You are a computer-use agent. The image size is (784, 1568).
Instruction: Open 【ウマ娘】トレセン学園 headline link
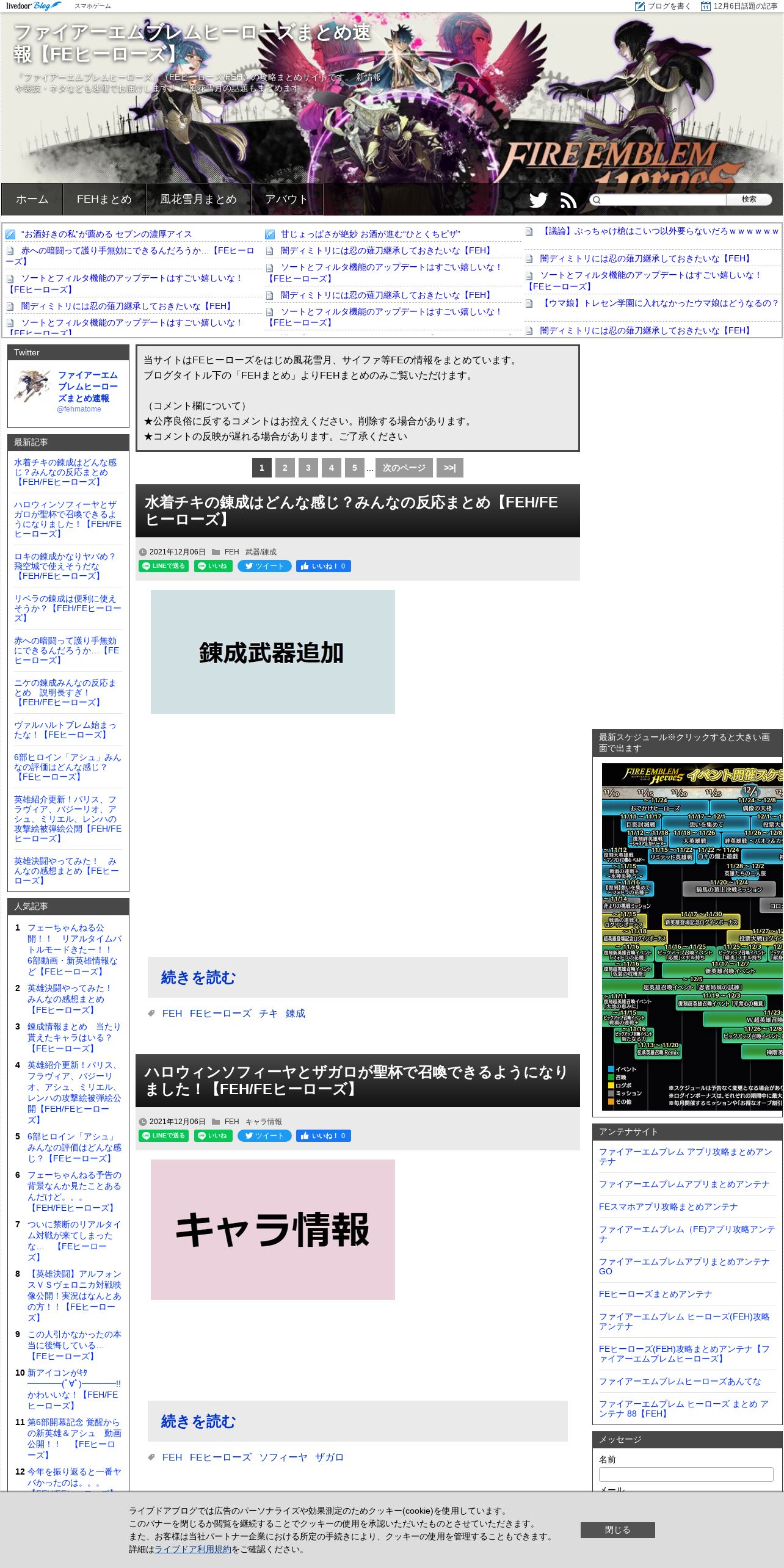(x=660, y=303)
